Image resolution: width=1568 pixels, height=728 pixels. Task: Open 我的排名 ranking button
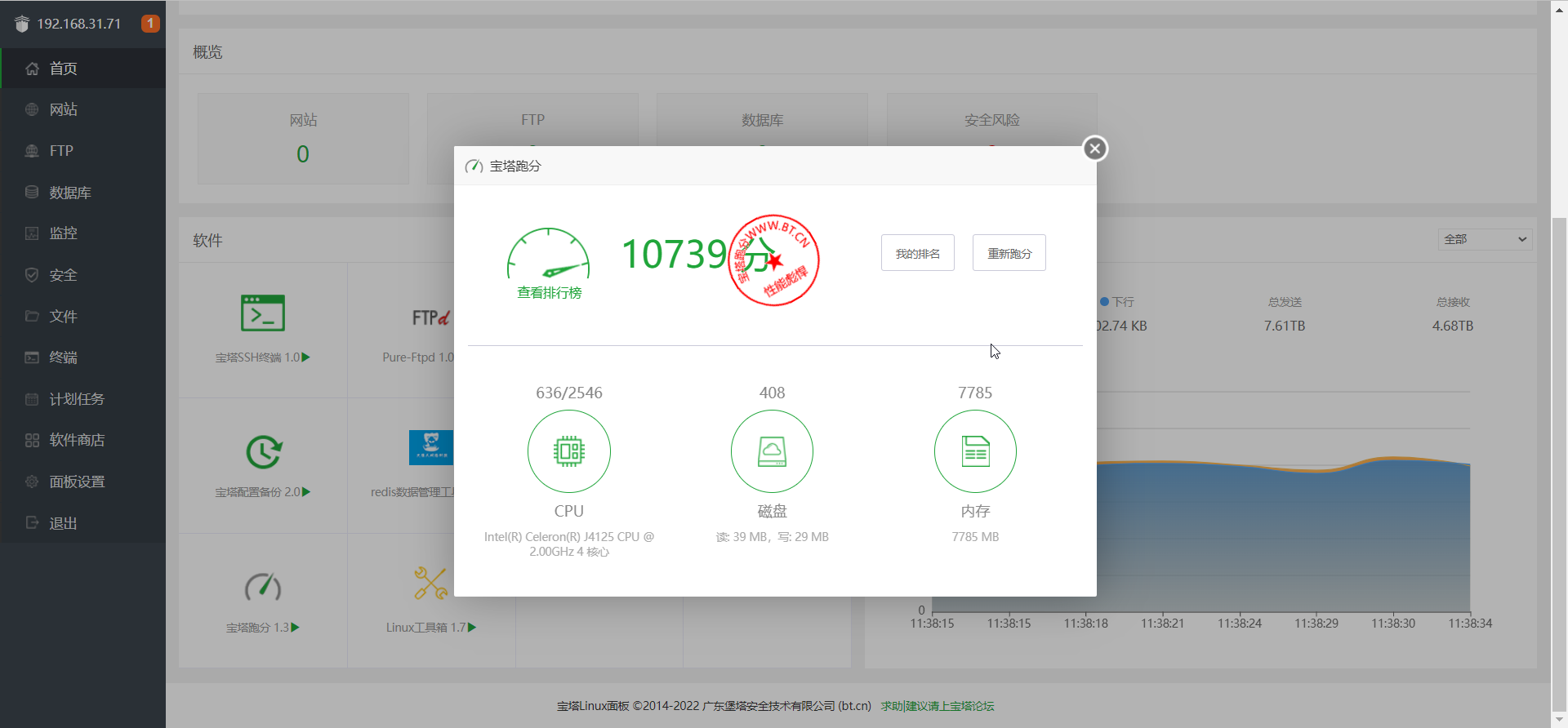point(918,253)
